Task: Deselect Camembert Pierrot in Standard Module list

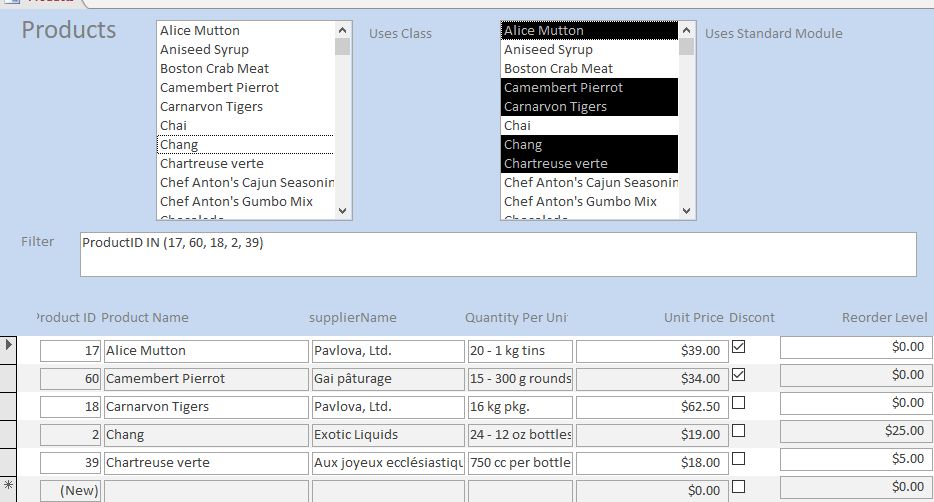Action: point(588,88)
